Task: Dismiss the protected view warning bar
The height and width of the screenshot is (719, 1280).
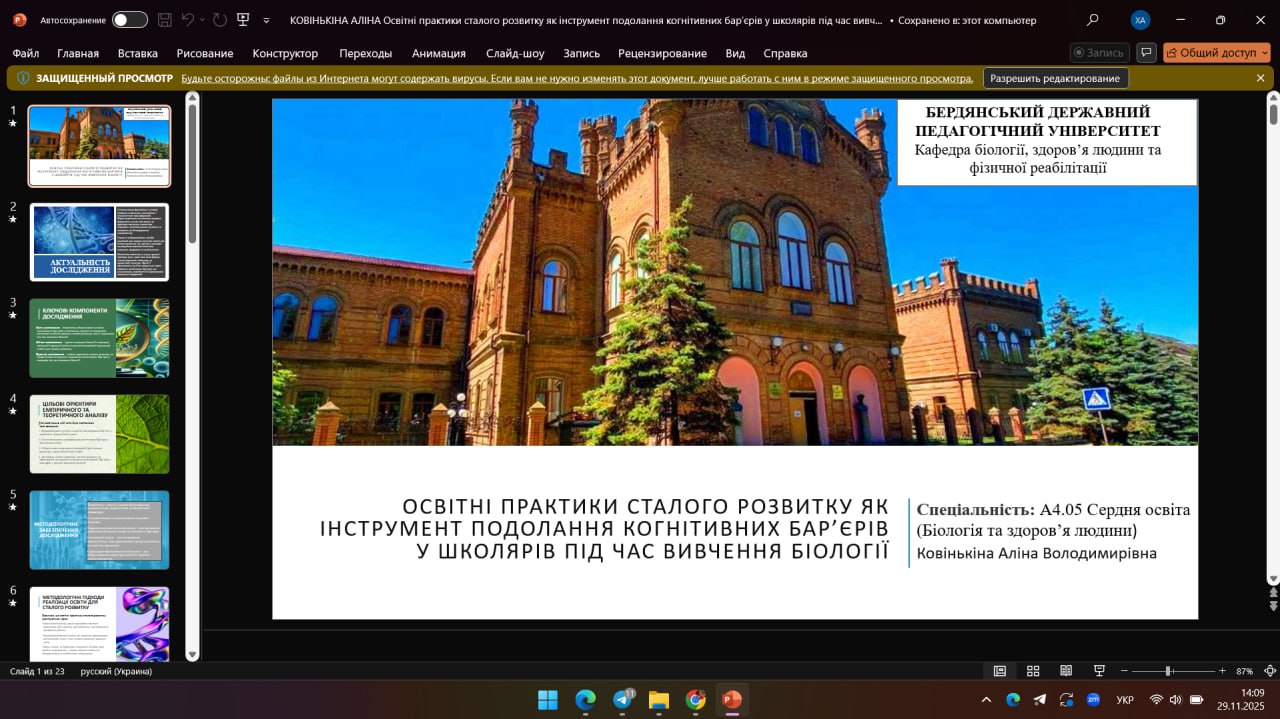Action: [1260, 78]
